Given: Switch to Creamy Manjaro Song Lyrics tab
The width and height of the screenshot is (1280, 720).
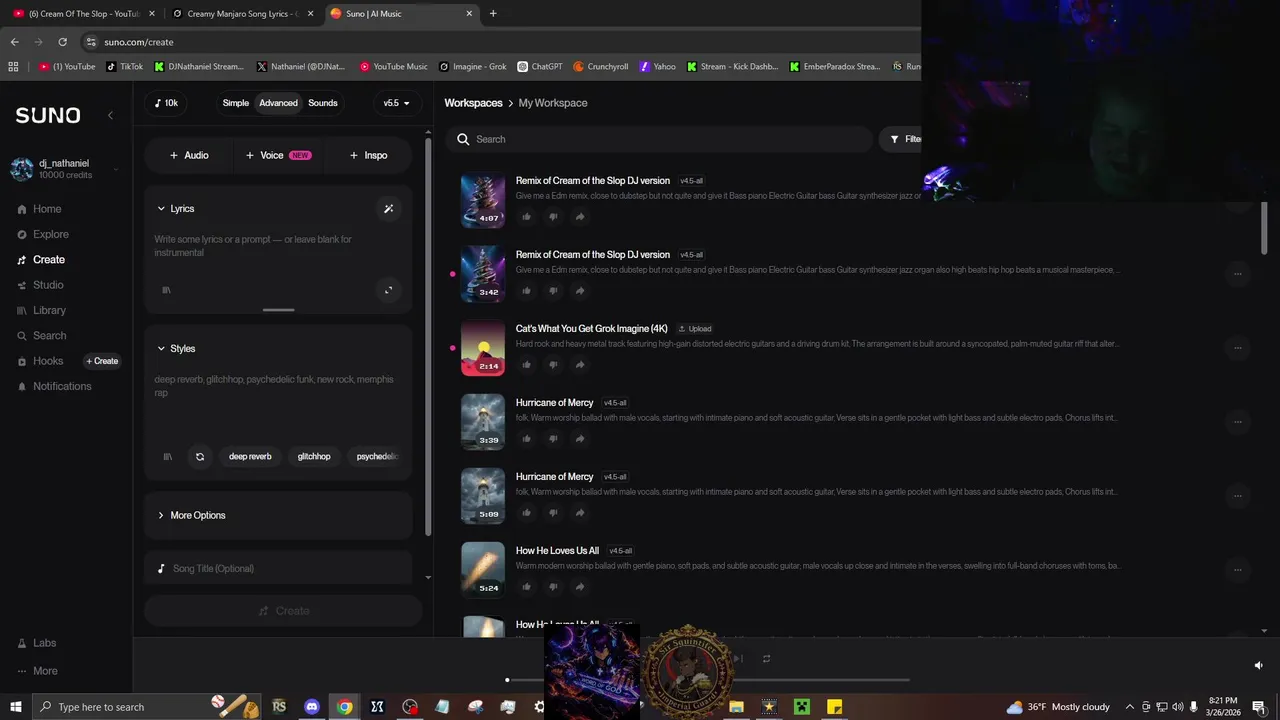Looking at the screenshot, I should click(243, 14).
